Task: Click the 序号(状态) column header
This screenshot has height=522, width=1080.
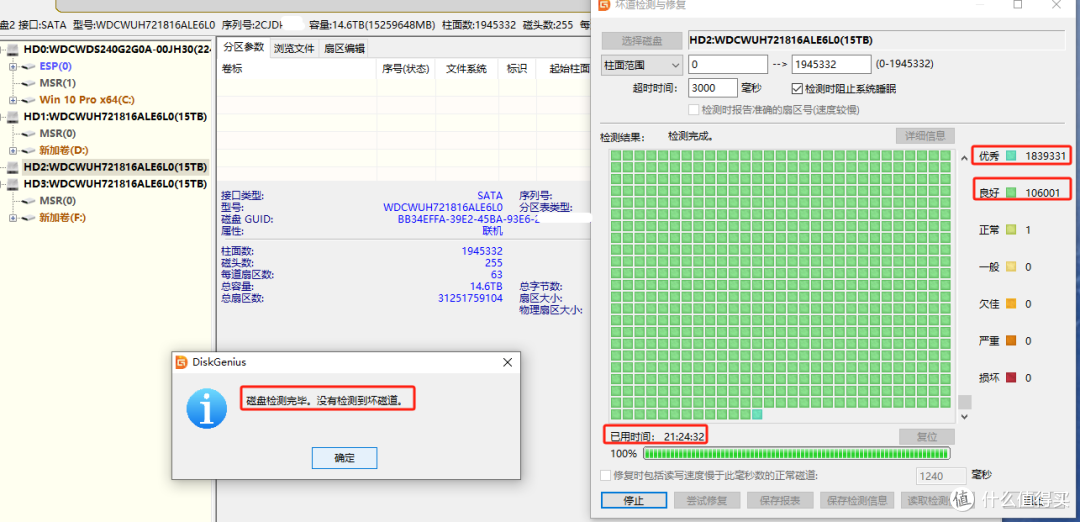Action: coord(406,69)
